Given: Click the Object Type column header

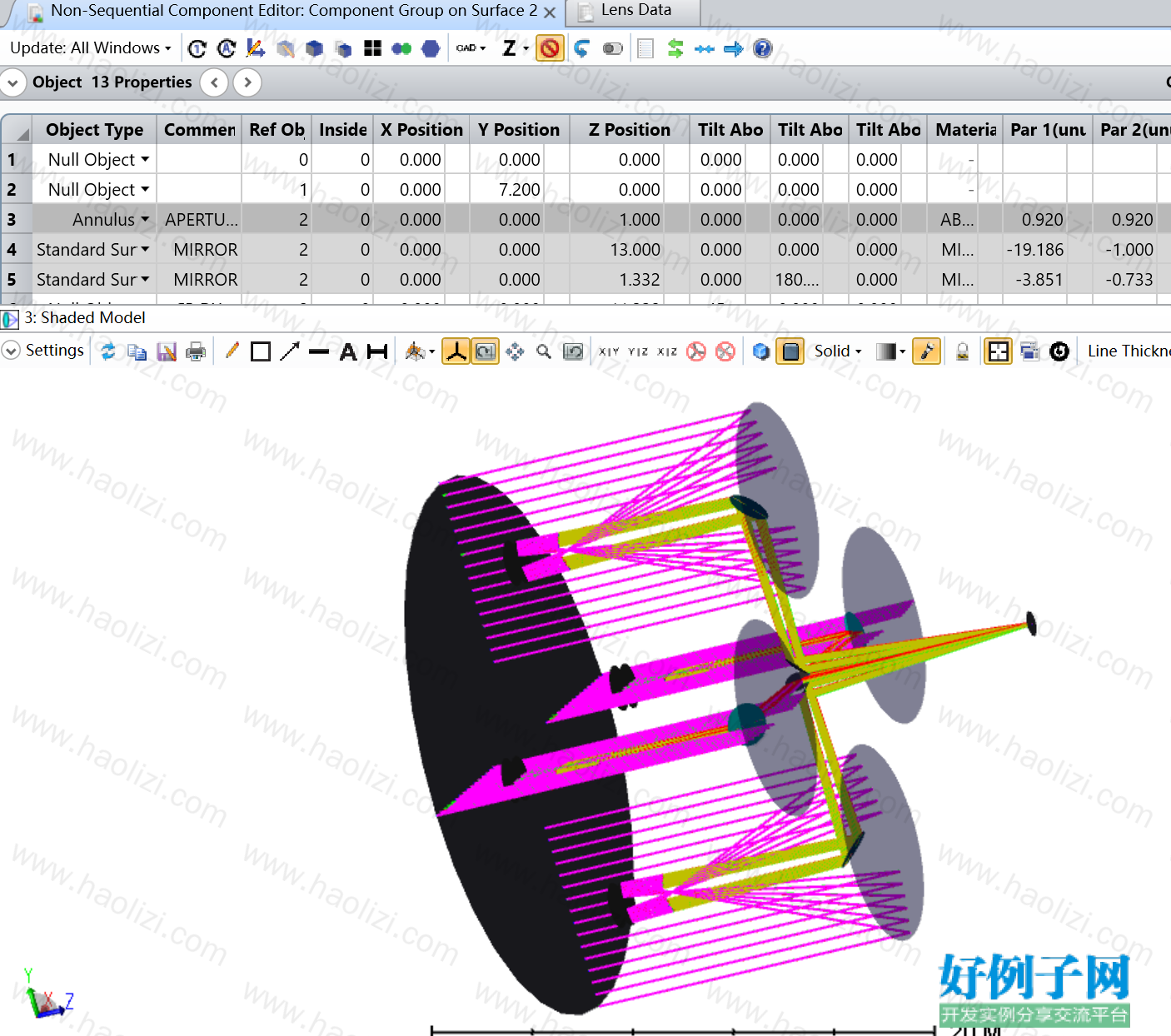Looking at the screenshot, I should click(94, 129).
